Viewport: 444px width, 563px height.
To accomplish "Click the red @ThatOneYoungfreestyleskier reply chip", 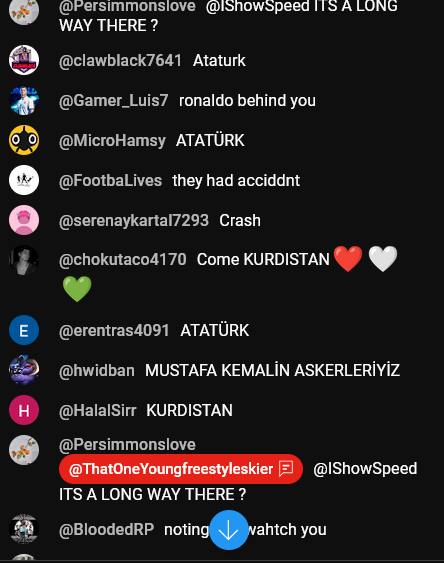I will [181, 469].
